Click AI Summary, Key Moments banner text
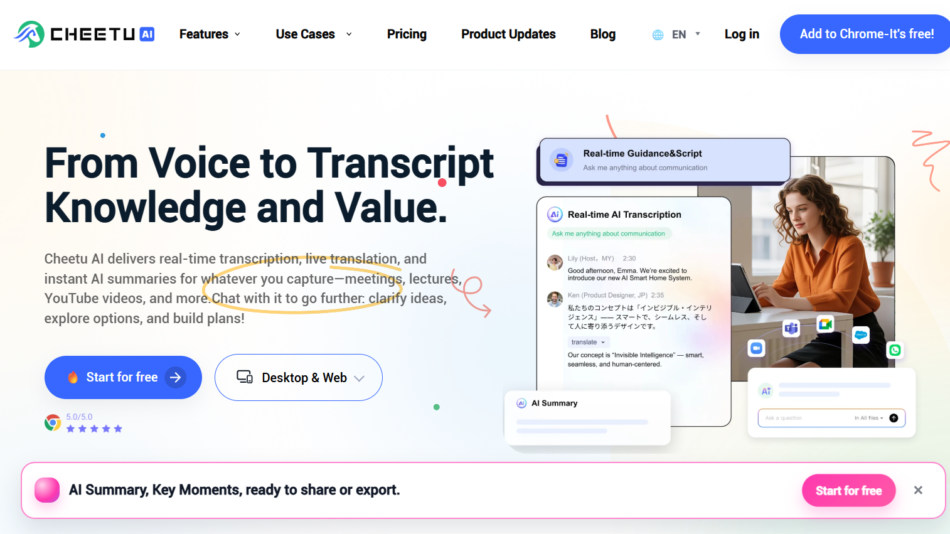 click(234, 490)
